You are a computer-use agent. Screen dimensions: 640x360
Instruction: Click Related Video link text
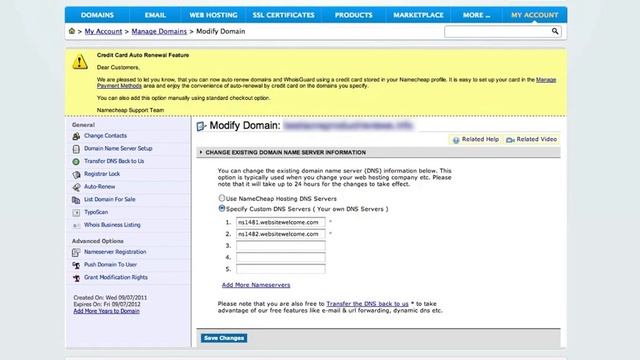click(x=536, y=139)
